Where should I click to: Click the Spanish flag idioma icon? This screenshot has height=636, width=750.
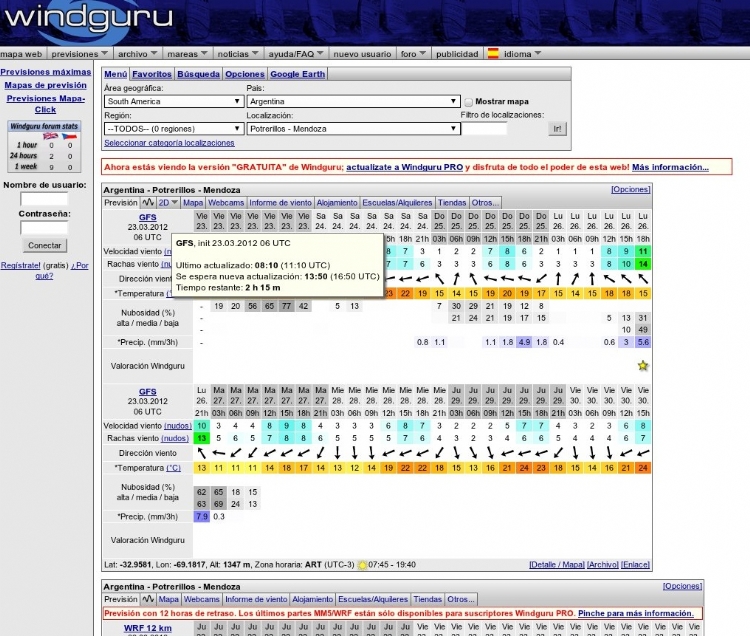(493, 54)
